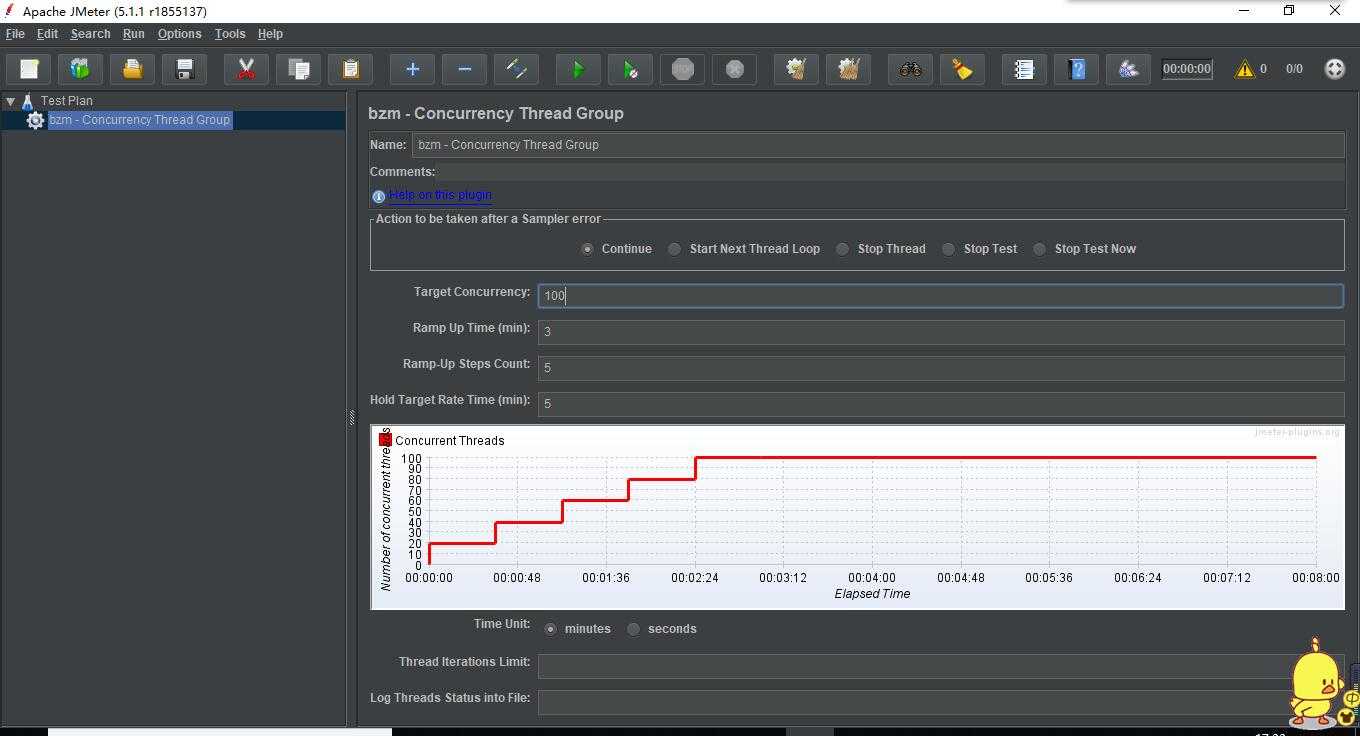Screen dimensions: 1360x736
Task: Open the Run menu
Action: 133,34
